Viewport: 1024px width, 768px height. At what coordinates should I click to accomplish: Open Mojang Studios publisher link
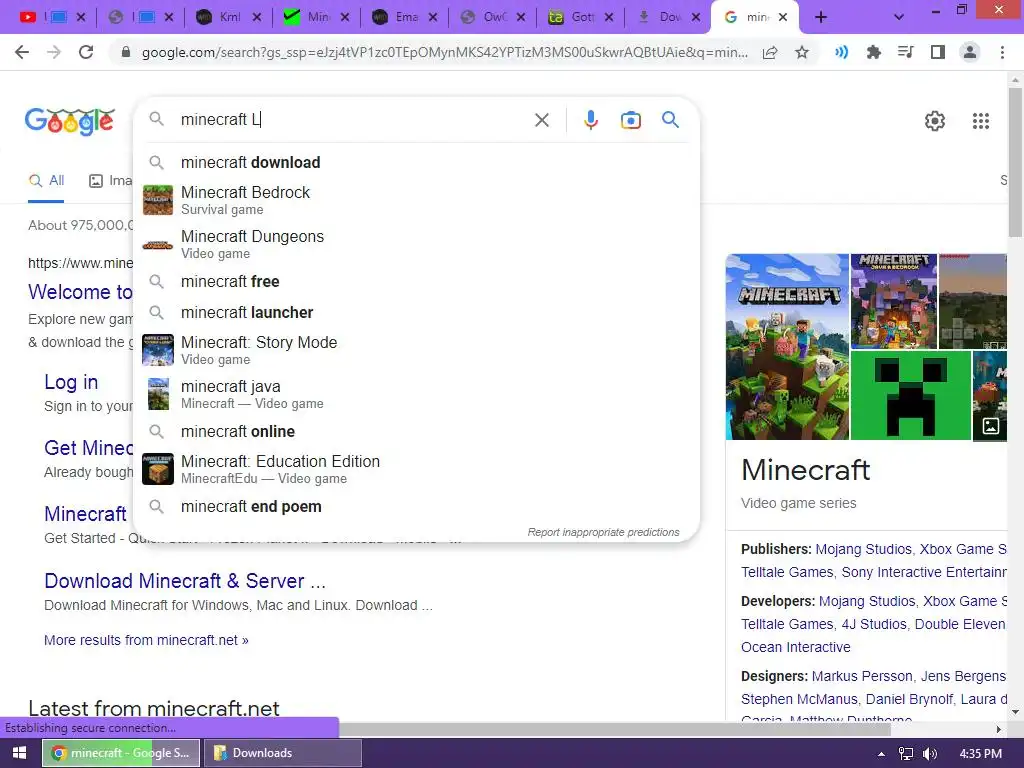click(863, 549)
